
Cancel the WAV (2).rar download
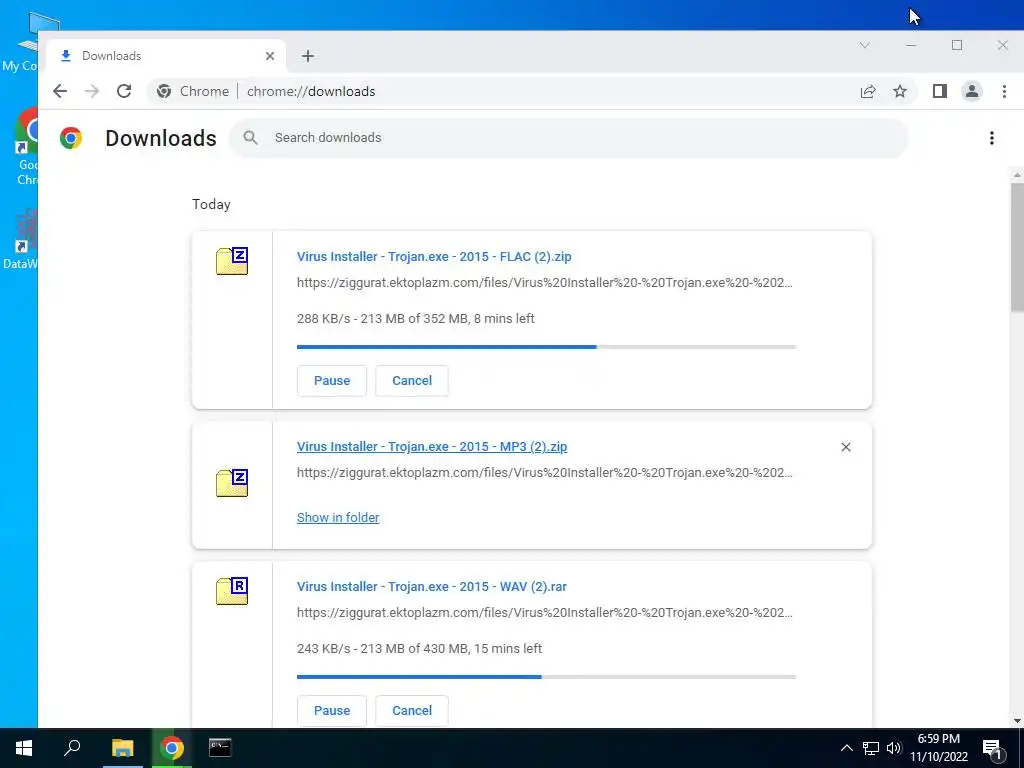click(412, 711)
